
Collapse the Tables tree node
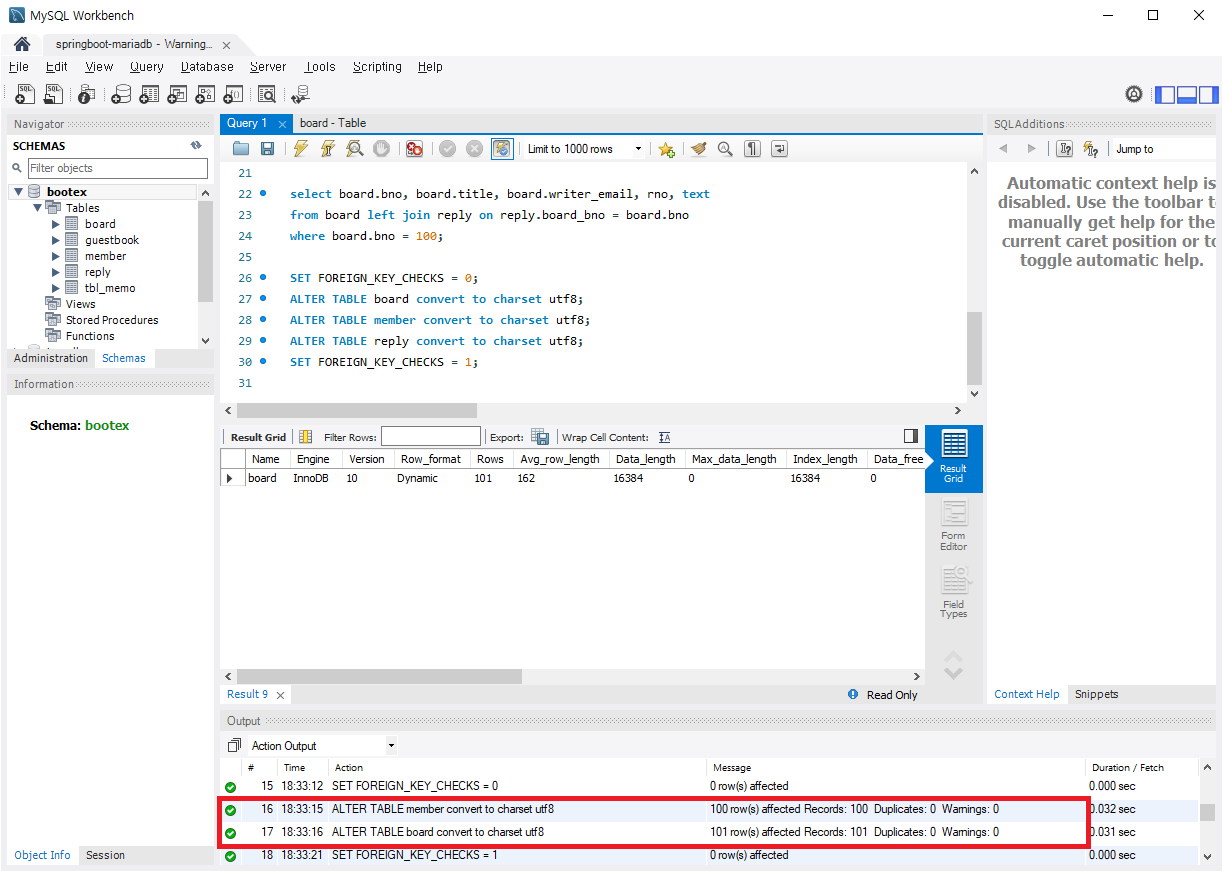(37, 208)
